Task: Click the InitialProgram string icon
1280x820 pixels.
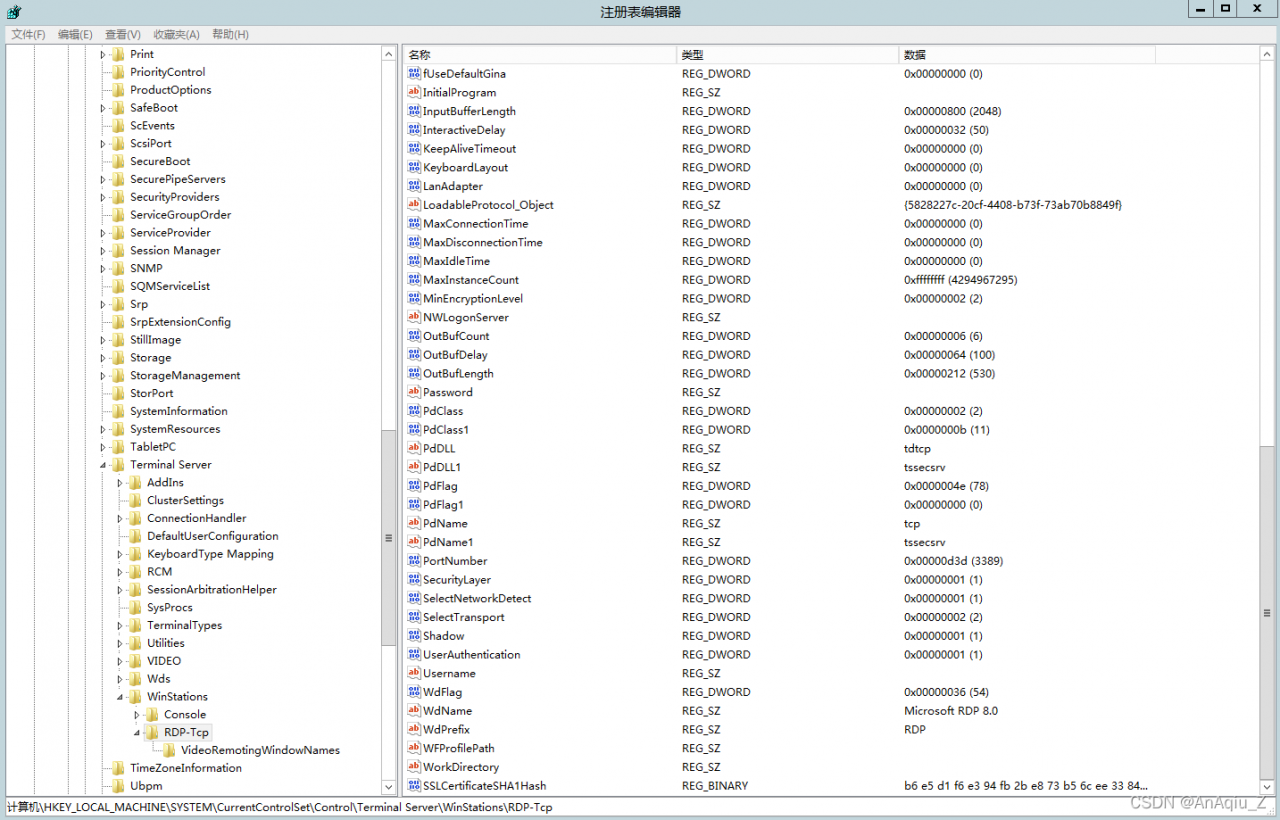Action: point(414,92)
